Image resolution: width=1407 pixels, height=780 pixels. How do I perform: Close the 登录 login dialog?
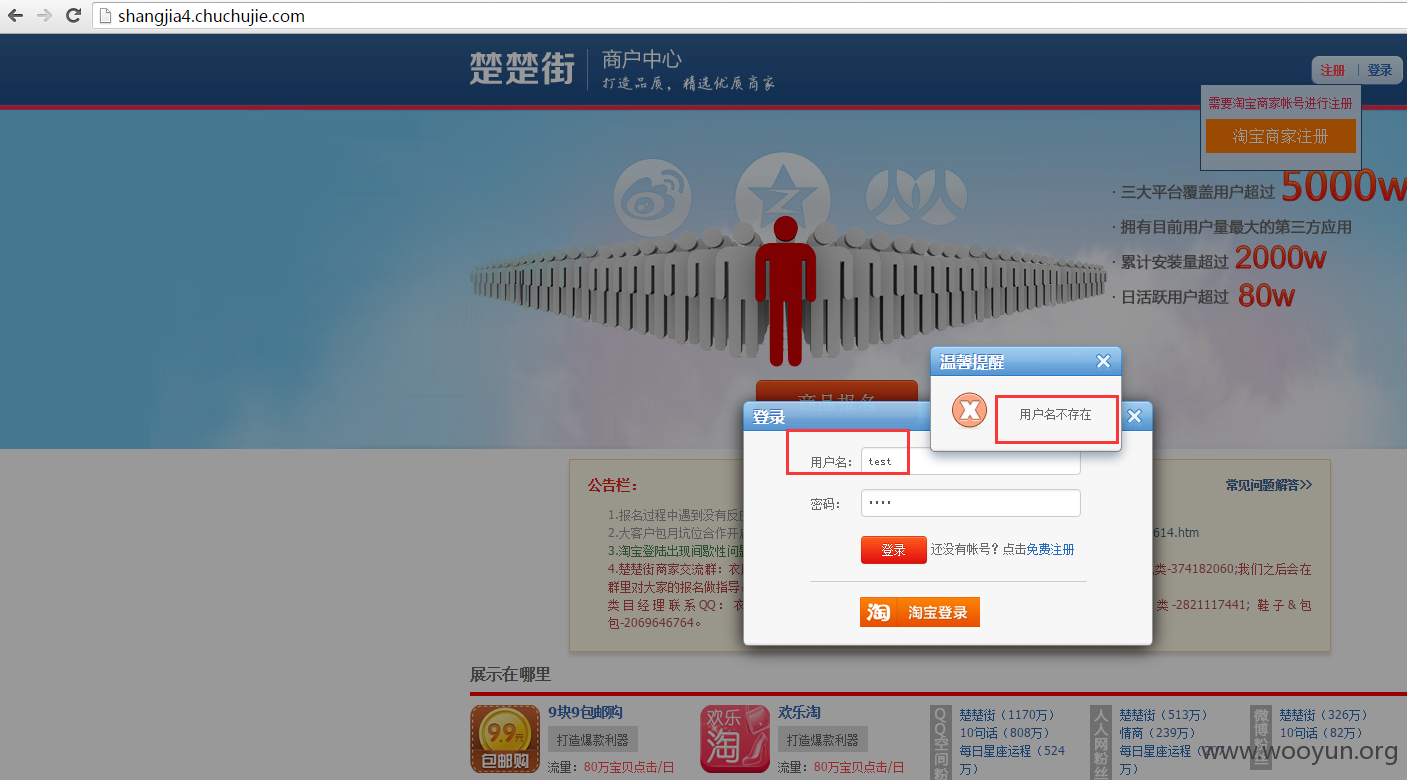tap(1134, 416)
